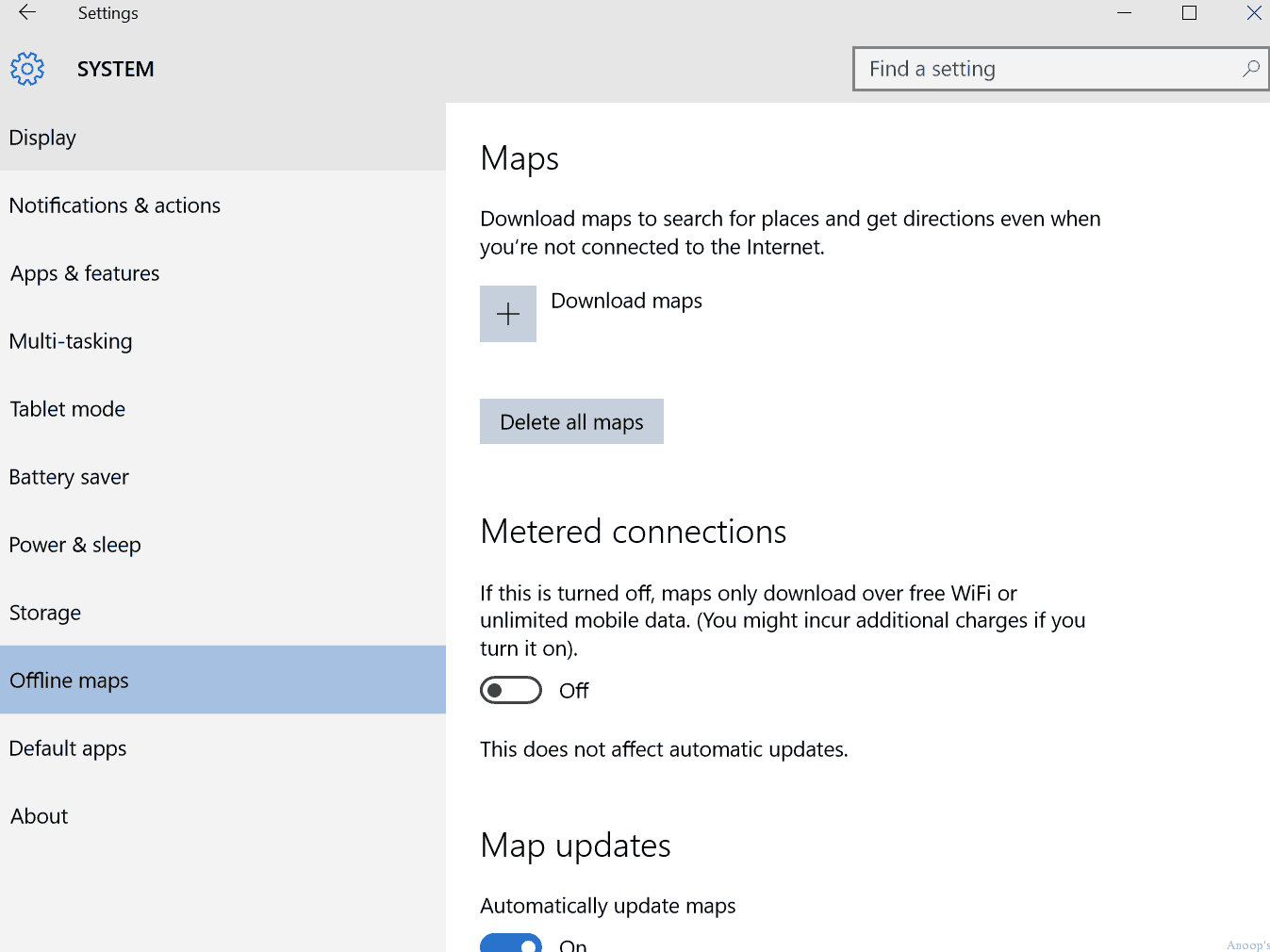1270x952 pixels.
Task: Click the SYSTEM title text
Action: click(x=115, y=70)
